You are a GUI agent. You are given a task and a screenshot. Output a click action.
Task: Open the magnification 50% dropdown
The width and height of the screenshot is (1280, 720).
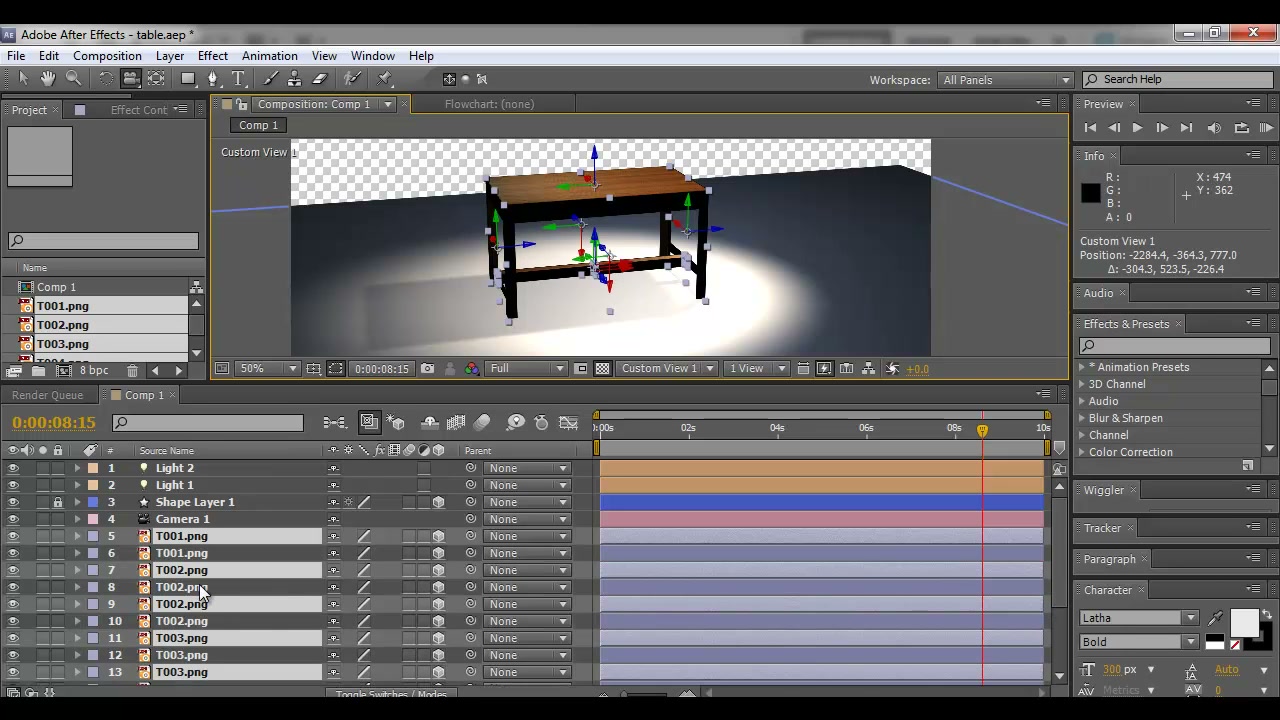click(x=268, y=369)
